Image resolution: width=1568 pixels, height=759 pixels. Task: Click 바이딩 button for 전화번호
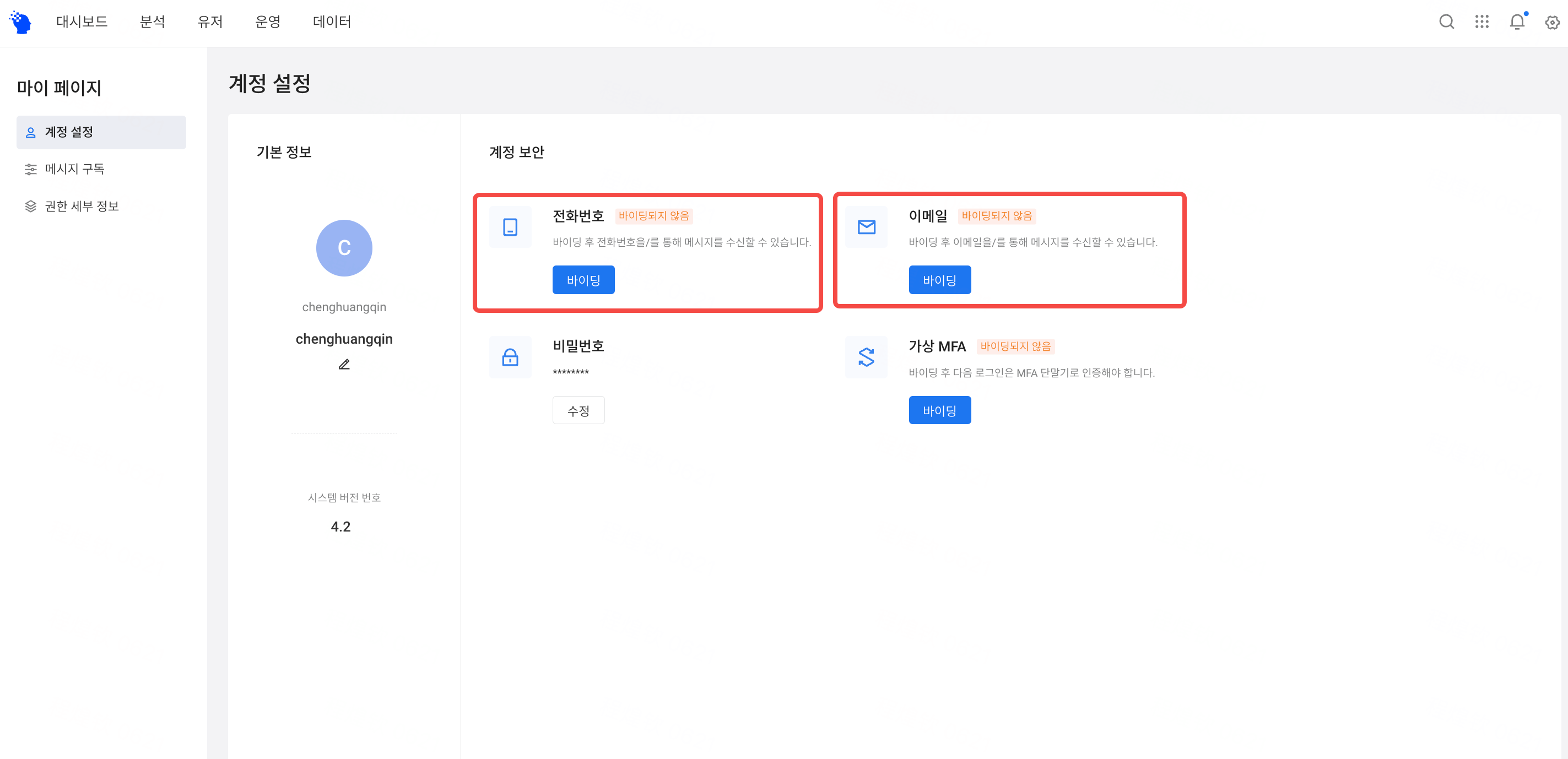[583, 280]
